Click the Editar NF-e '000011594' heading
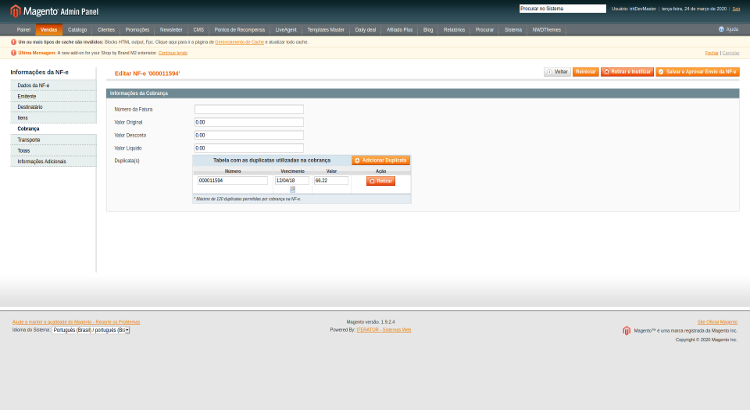The width and height of the screenshot is (750, 410). (147, 73)
